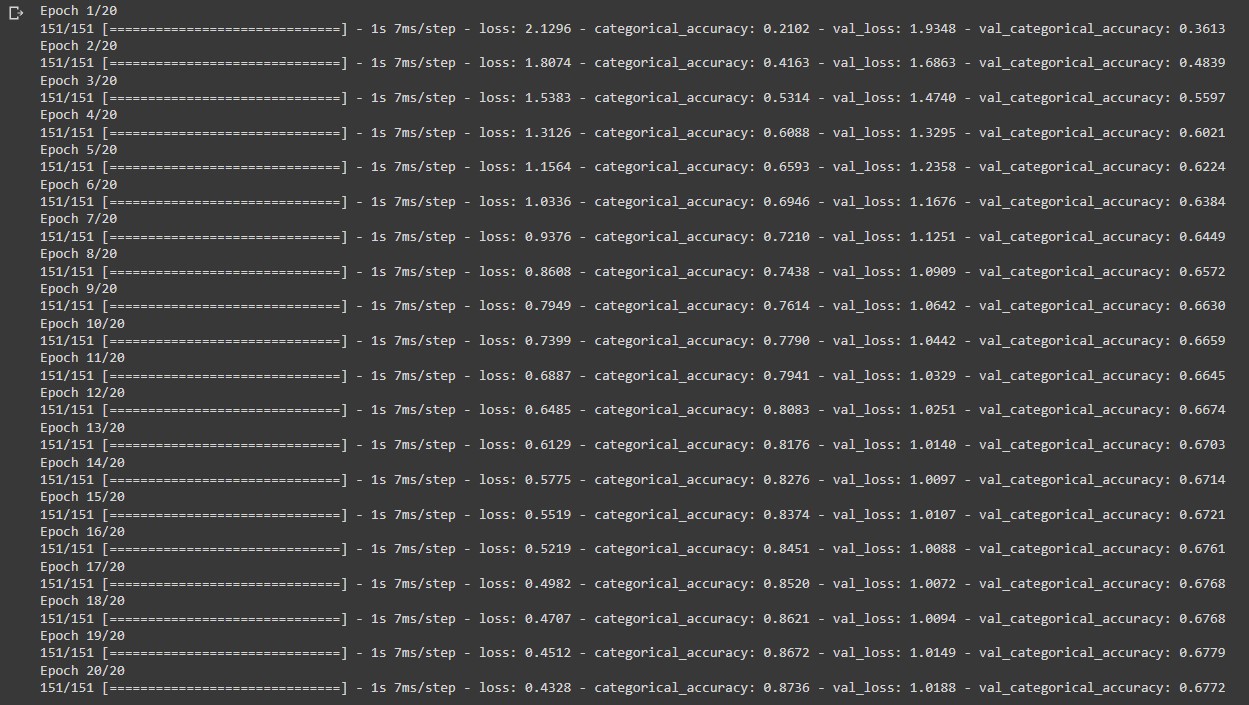Click the val_categorical_accuracy value 0.6779
The image size is (1249, 705).
coord(1201,653)
